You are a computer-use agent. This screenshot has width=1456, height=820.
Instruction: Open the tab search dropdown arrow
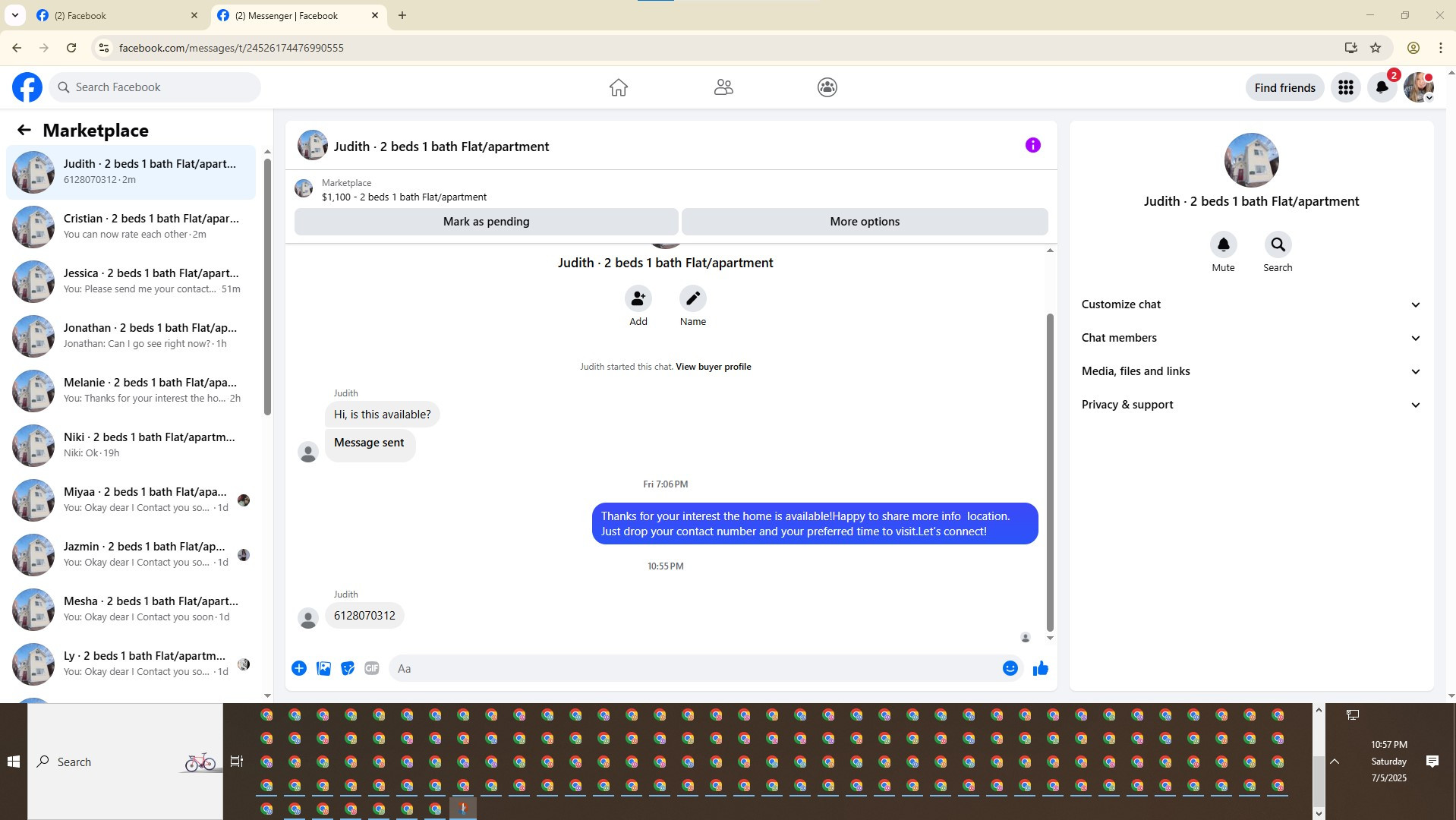coord(14,15)
